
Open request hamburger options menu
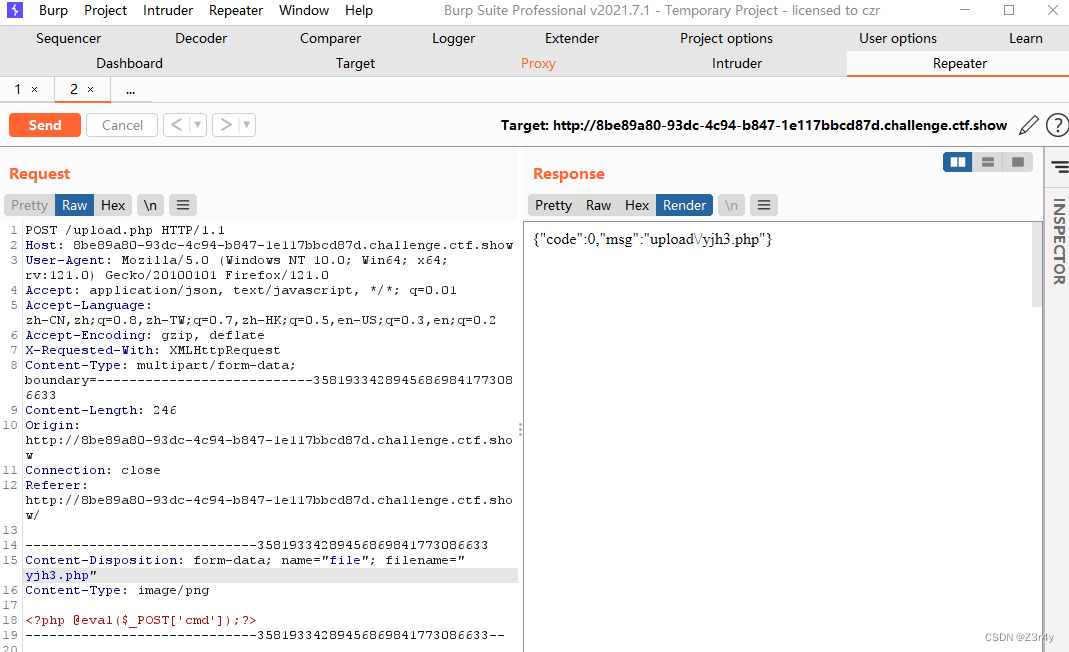183,205
